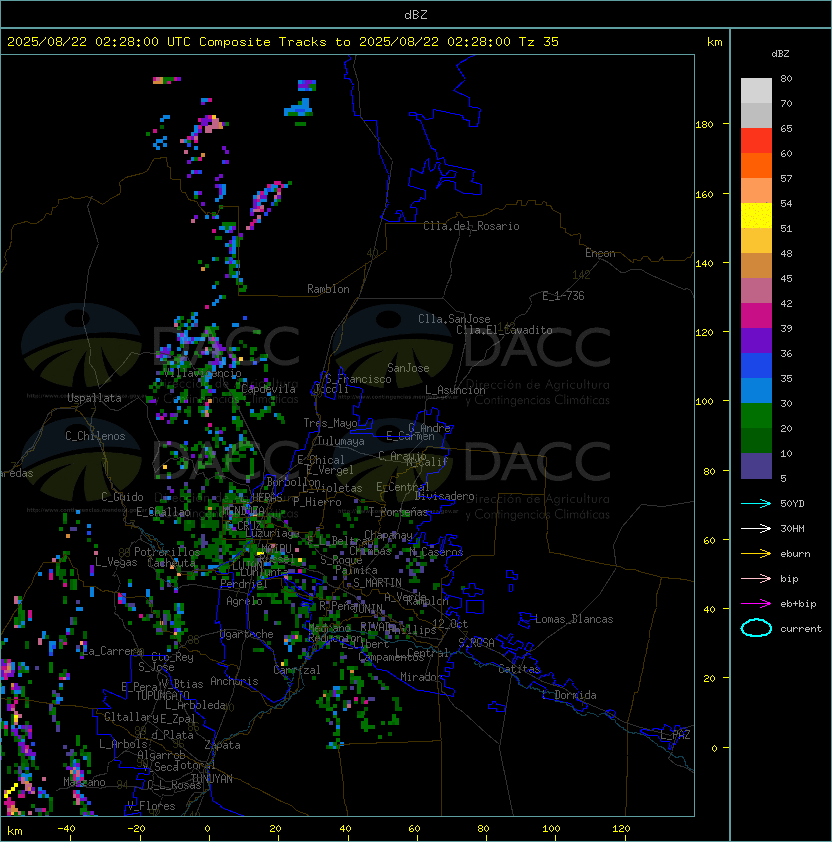Click the Lomas_Blancas place label
The image size is (832, 842).
click(574, 619)
